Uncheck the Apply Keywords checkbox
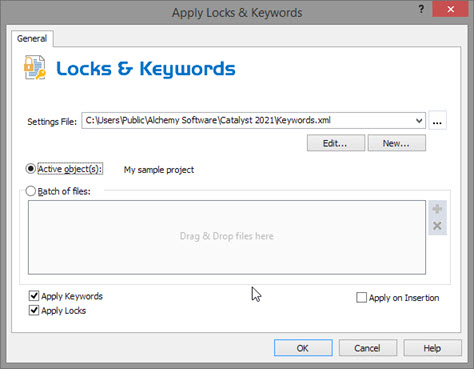The width and height of the screenshot is (474, 369). coord(34,296)
